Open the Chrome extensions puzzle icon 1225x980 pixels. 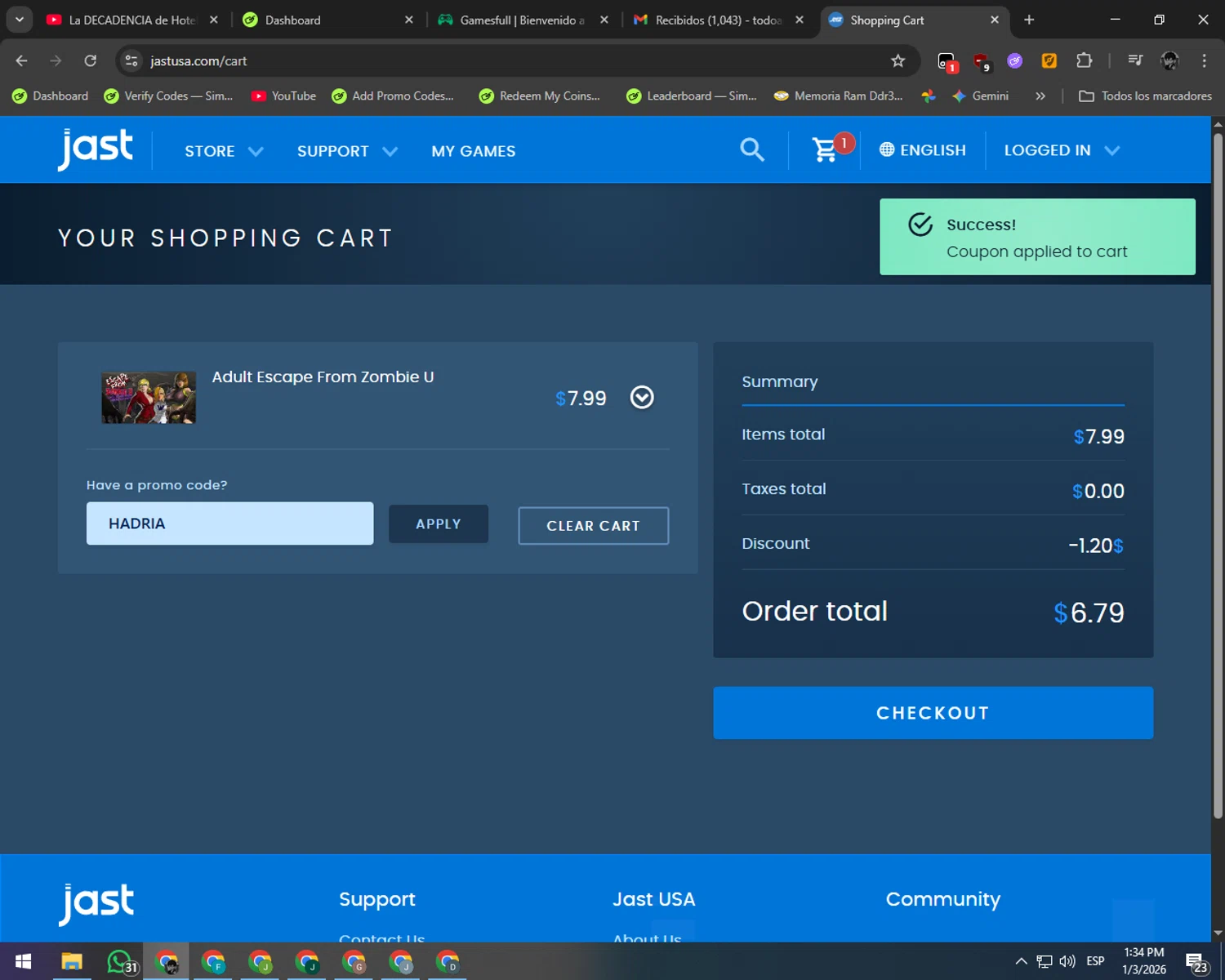click(x=1084, y=60)
